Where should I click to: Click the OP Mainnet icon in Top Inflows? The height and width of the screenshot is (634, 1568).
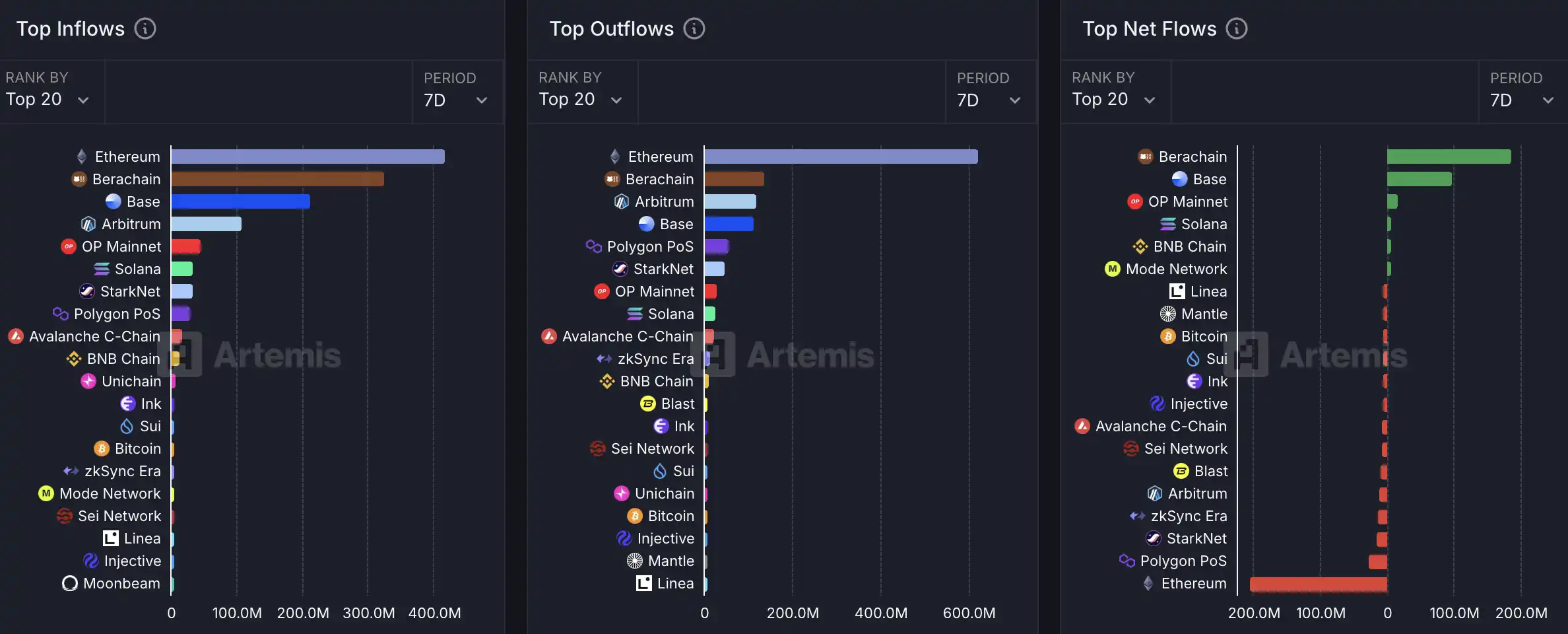(69, 246)
